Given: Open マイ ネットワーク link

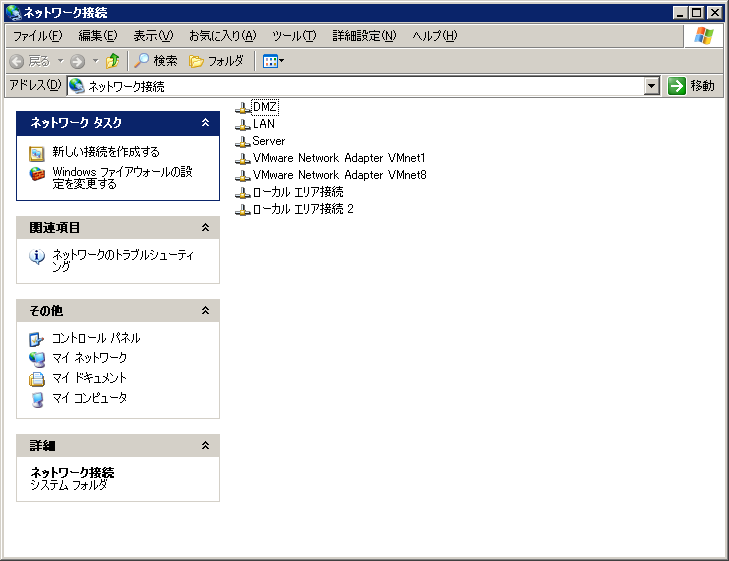Looking at the screenshot, I should (89, 358).
